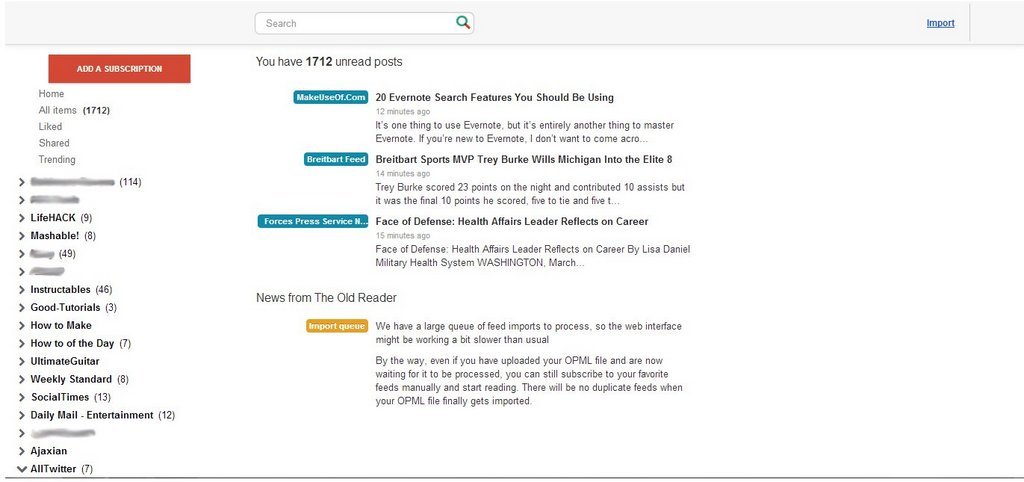Collapse the AllTwitter folder

coord(22,469)
